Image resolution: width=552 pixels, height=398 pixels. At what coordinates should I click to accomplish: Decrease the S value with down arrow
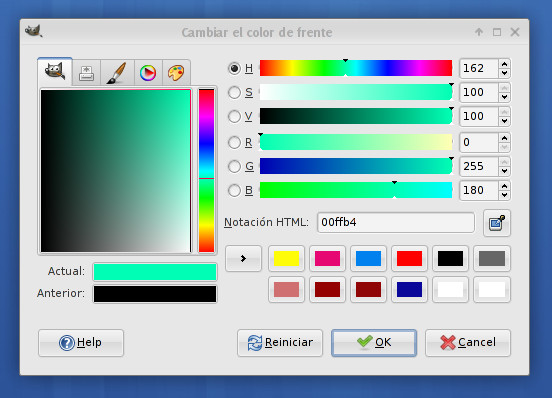[504, 97]
